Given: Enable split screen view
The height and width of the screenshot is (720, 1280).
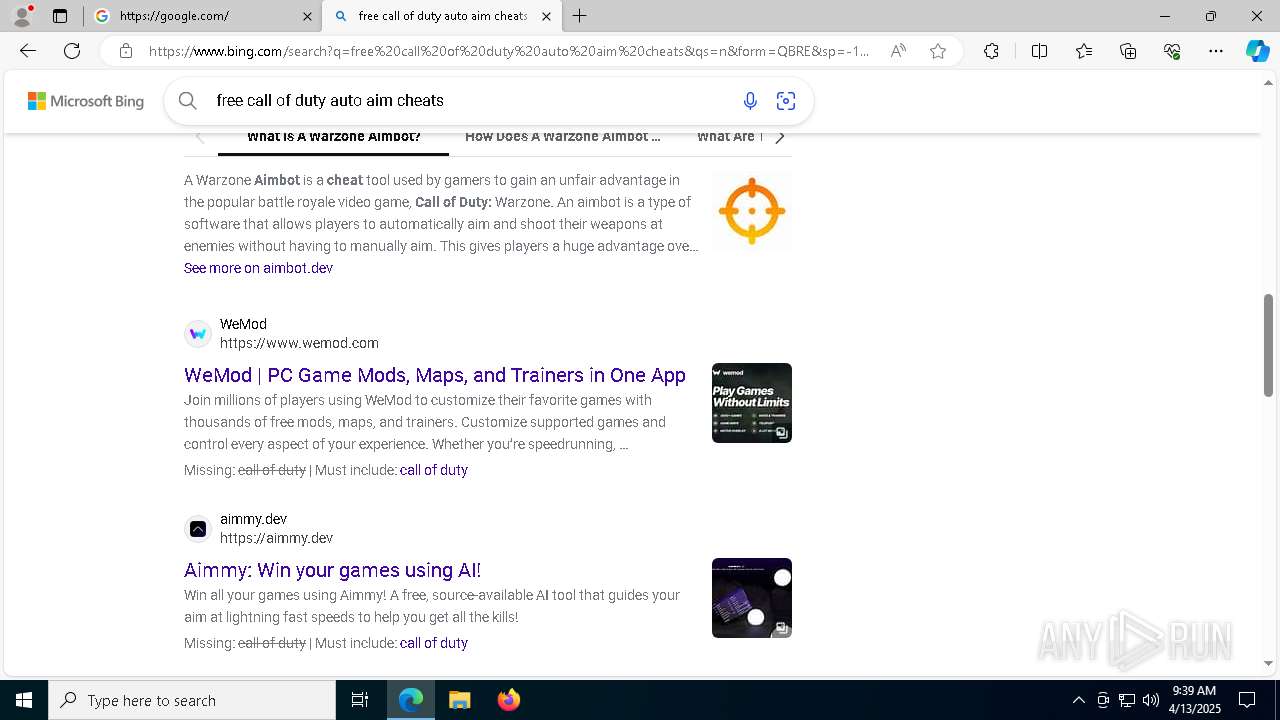Looking at the screenshot, I should tap(1039, 51).
